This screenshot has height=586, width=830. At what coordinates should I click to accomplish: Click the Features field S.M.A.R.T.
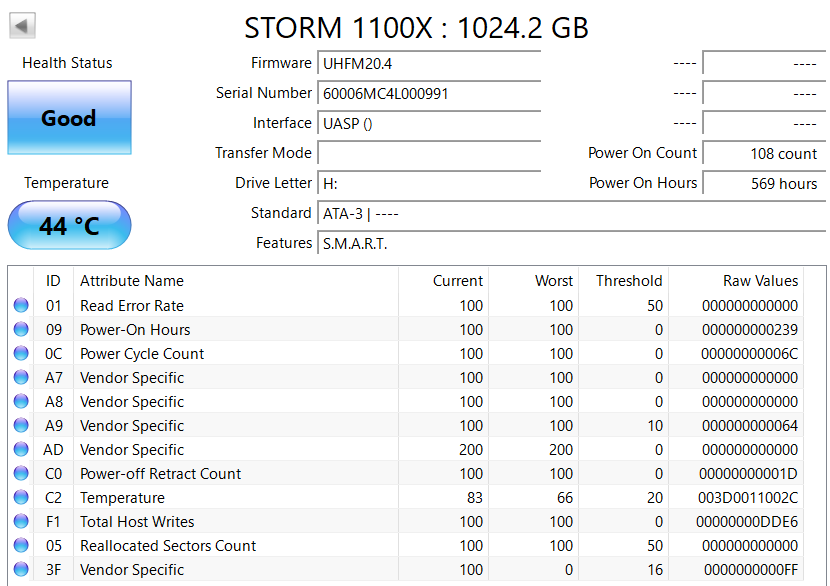(572, 244)
